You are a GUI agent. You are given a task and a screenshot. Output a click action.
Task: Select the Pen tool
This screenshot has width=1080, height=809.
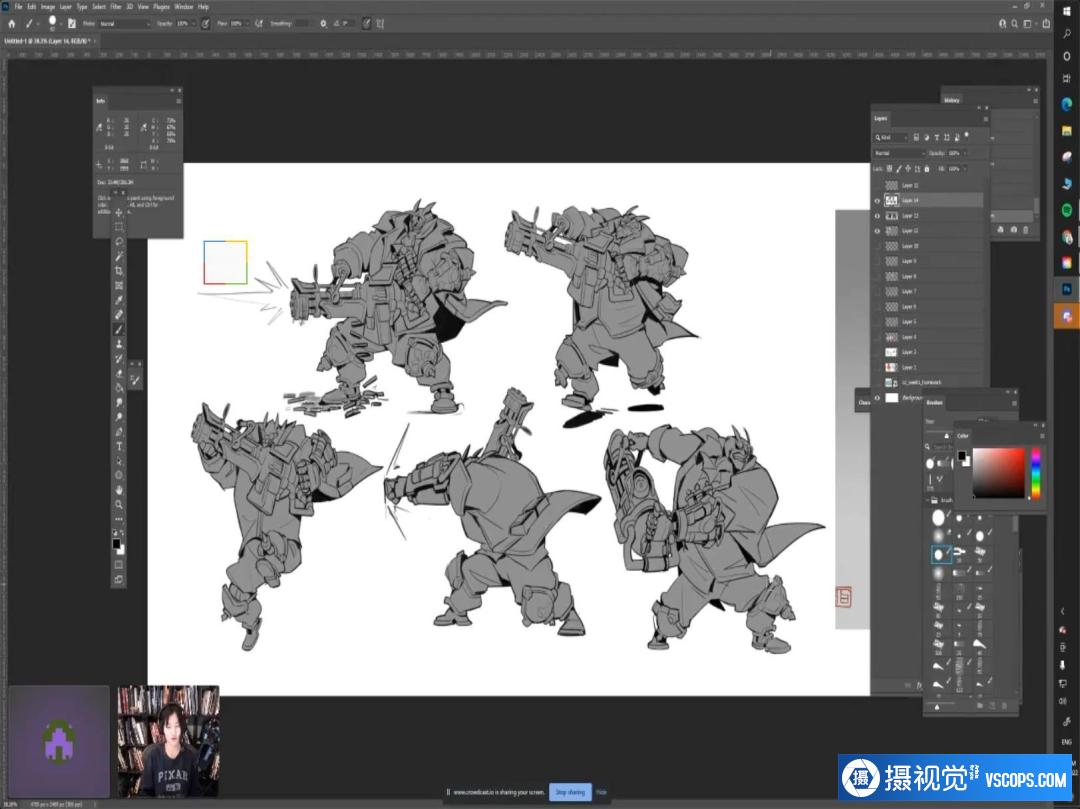(118, 432)
